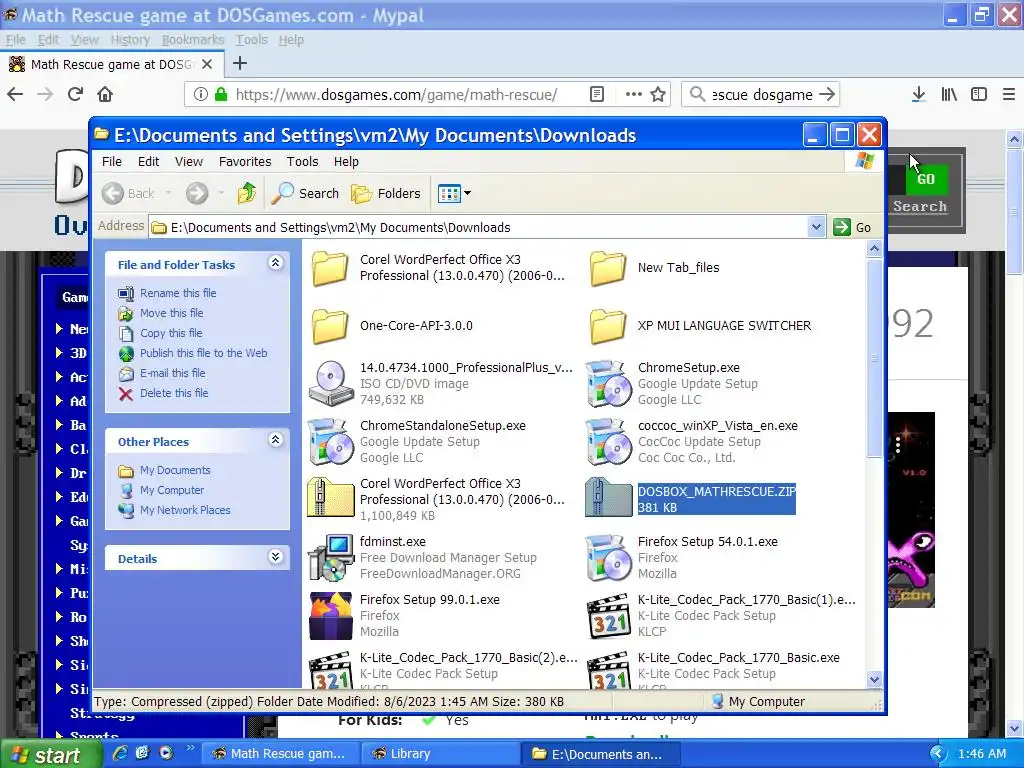Open the Windows start menu
This screenshot has width=1024, height=768.
pos(51,755)
